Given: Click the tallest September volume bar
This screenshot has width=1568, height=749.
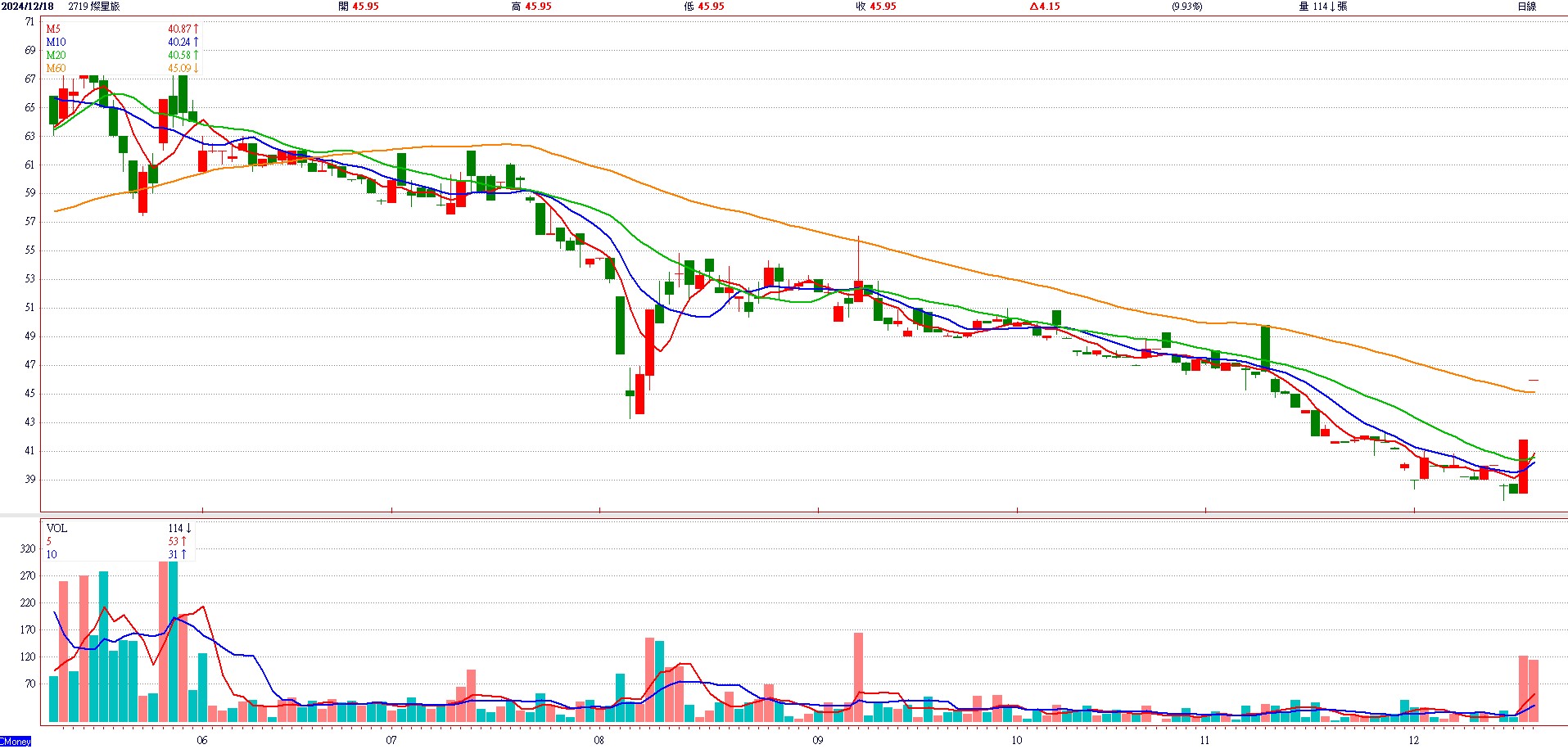Looking at the screenshot, I should click(x=858, y=677).
